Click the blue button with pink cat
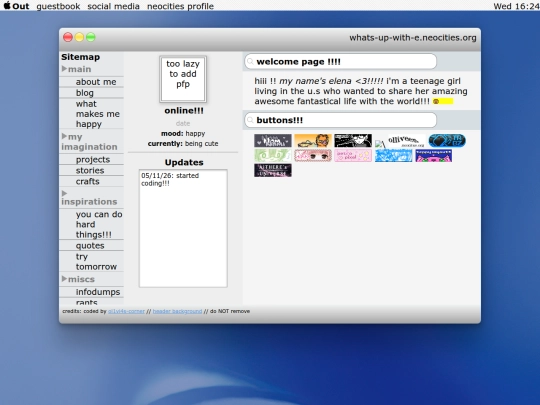This screenshot has height=405, width=540. (x=434, y=156)
